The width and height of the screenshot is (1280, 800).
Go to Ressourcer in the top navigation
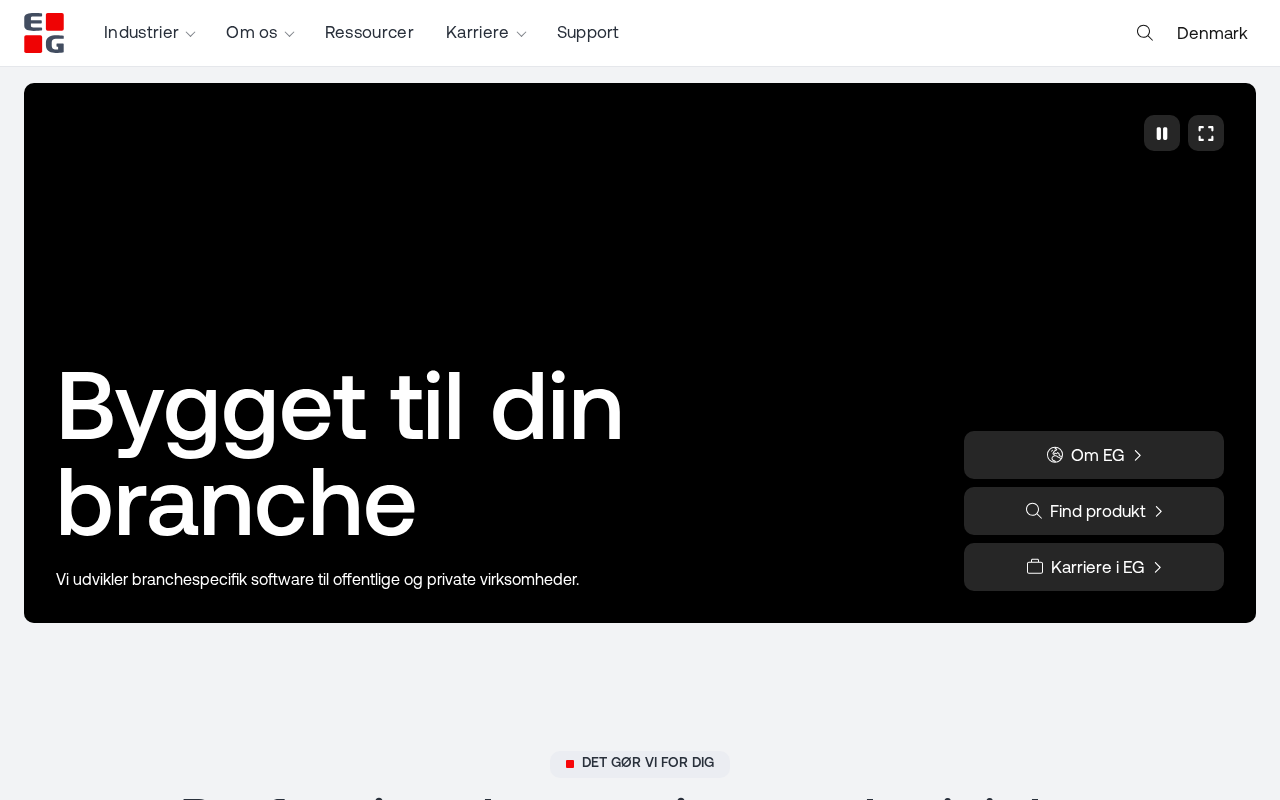369,33
